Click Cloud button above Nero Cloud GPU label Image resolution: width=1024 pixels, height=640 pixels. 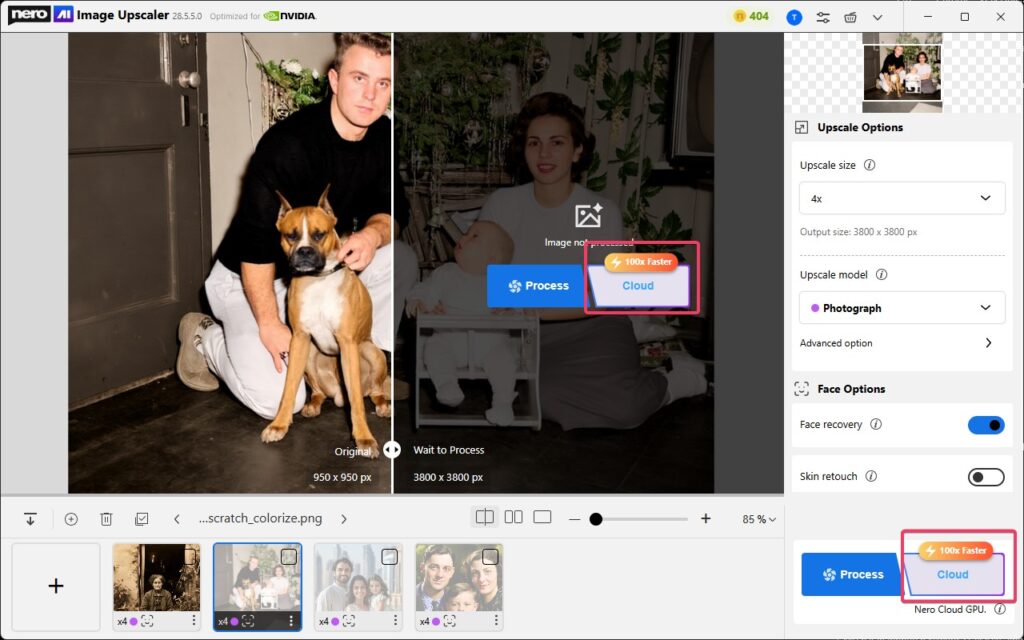click(x=953, y=574)
